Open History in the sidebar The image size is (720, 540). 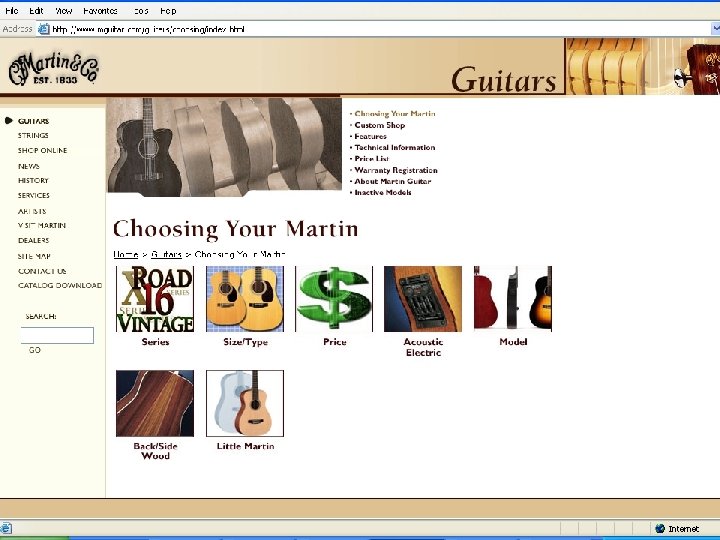pyautogui.click(x=33, y=180)
